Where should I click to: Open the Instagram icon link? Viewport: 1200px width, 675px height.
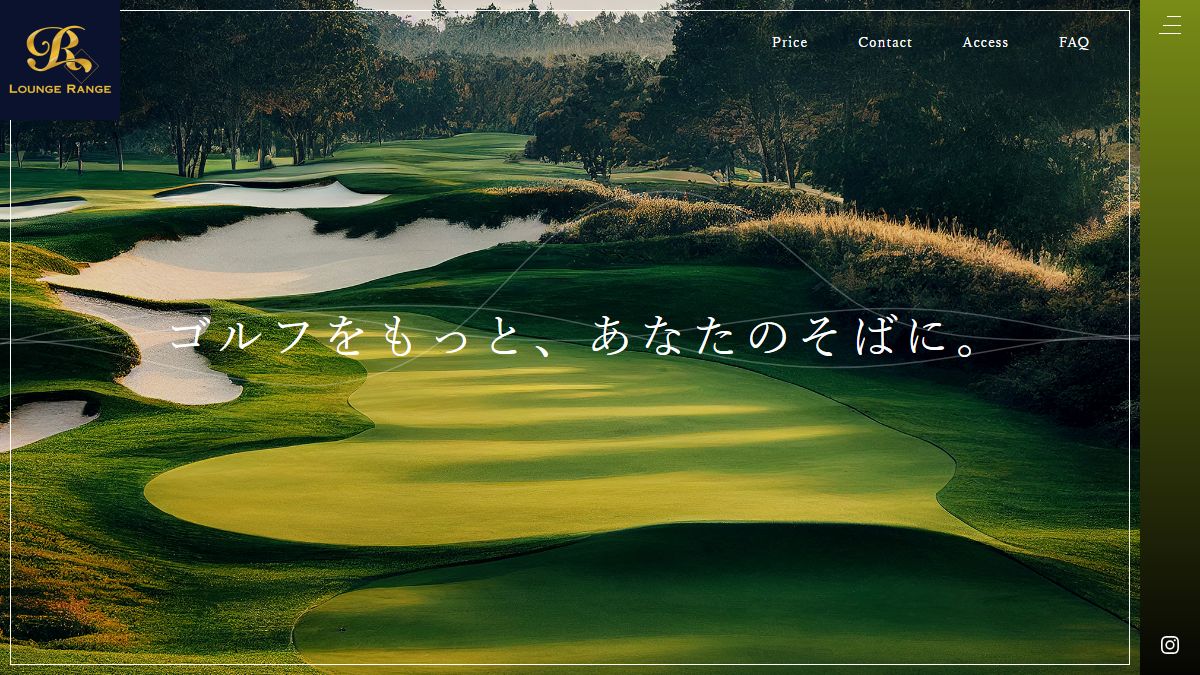tap(1170, 645)
